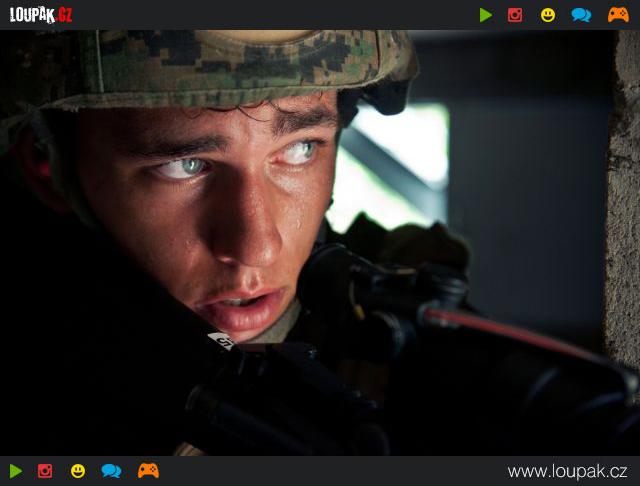
Task: Open the blue chat bubbles icon in header
Action: pos(581,15)
